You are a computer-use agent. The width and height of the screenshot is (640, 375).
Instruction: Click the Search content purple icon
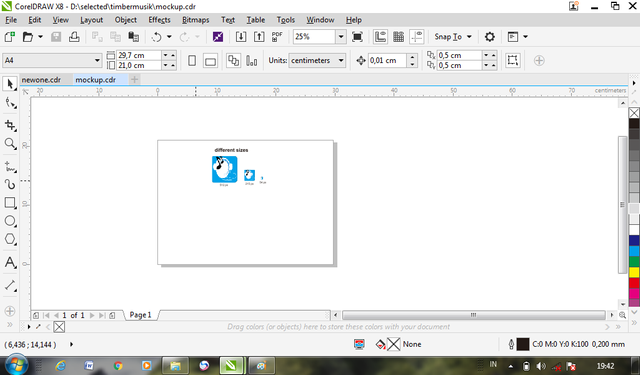click(218, 37)
